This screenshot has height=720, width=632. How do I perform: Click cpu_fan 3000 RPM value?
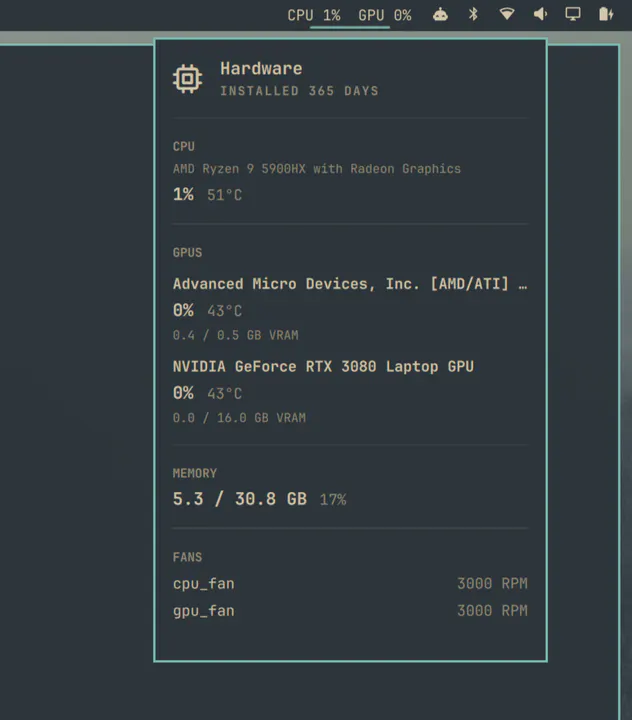coord(492,584)
